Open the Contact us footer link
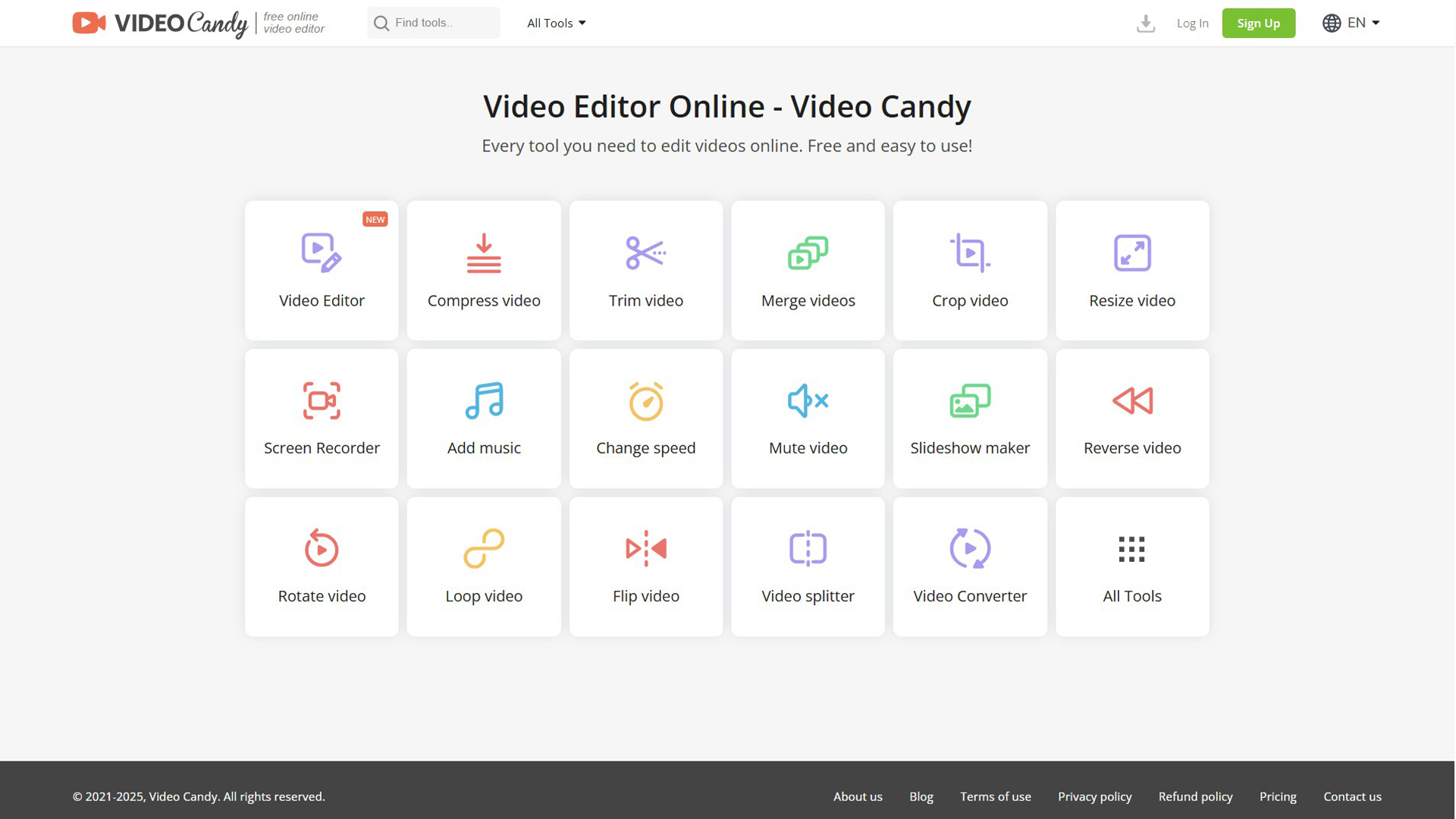The image size is (1456, 819). (1352, 796)
